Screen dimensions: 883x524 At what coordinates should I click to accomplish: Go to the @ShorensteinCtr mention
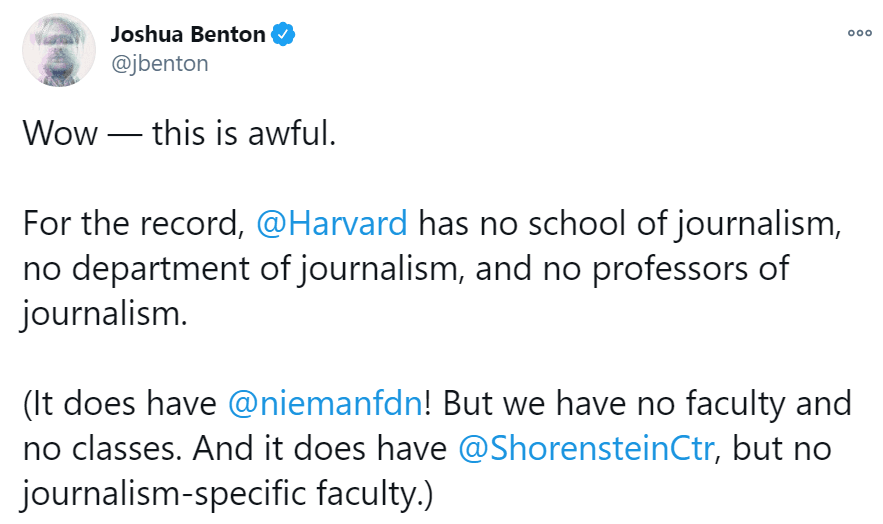click(586, 448)
